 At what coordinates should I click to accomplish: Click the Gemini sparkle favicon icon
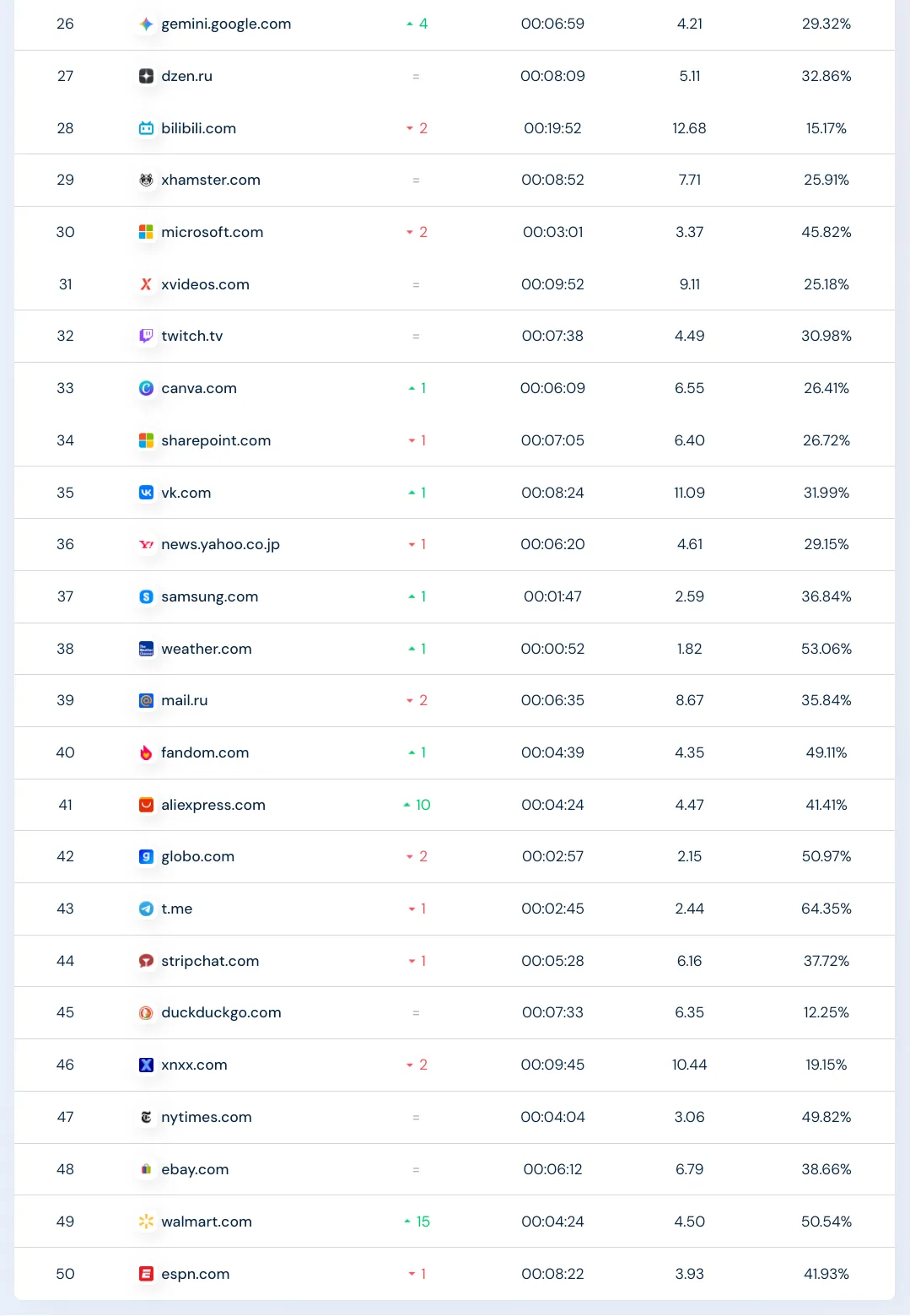point(146,24)
